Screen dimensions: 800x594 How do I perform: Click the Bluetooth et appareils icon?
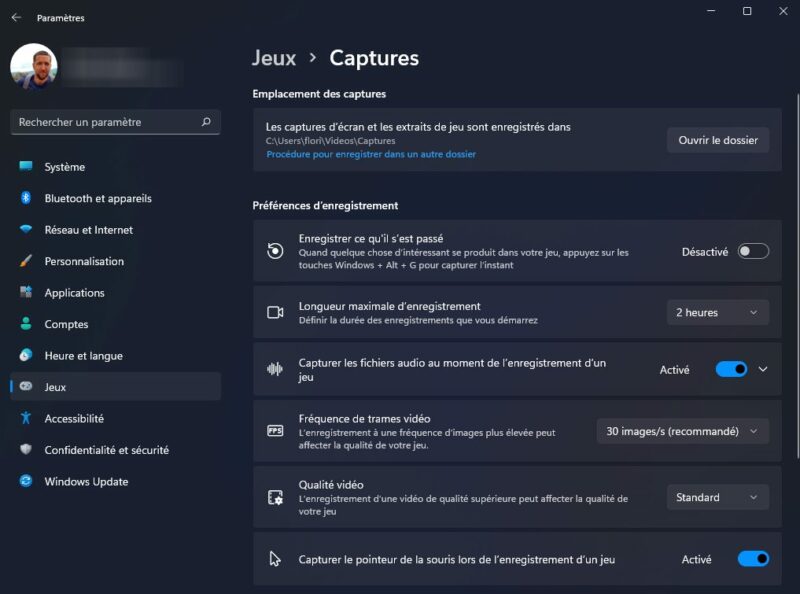click(x=26, y=198)
